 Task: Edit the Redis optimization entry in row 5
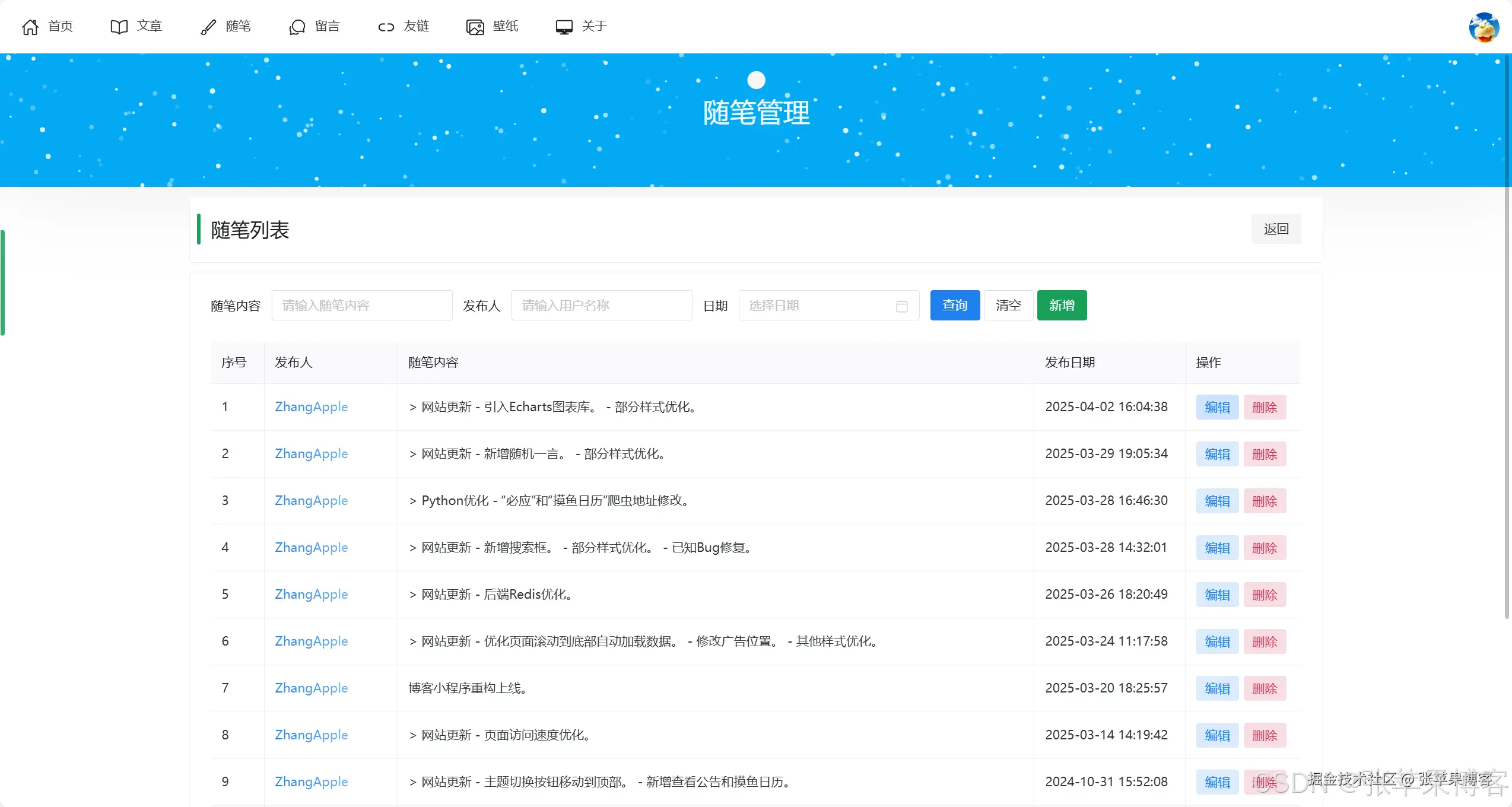1216,594
